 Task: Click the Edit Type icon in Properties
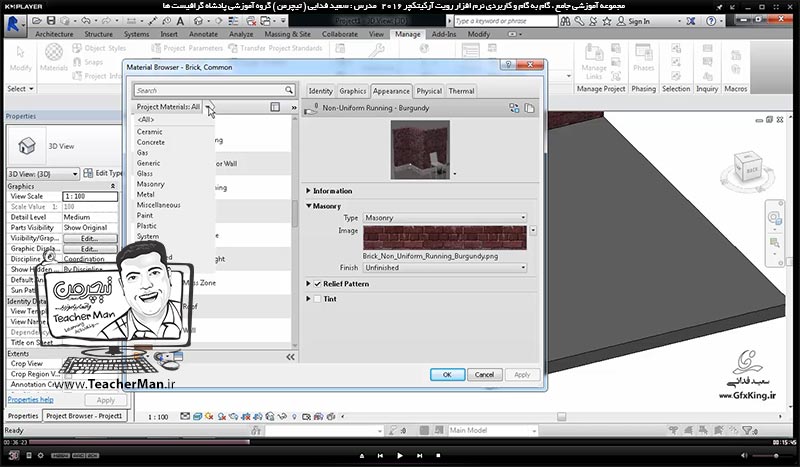(88, 173)
